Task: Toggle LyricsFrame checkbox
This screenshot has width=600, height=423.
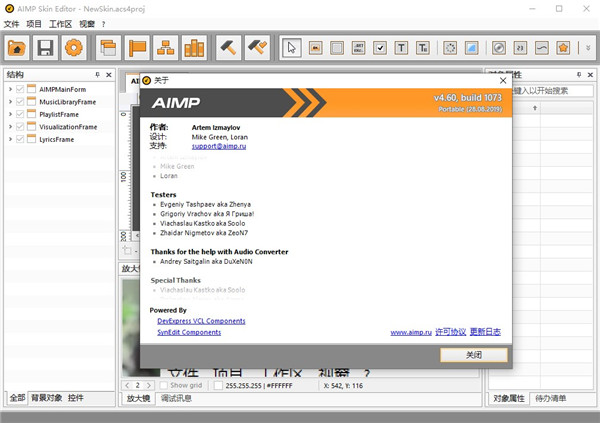Action: click(20, 139)
